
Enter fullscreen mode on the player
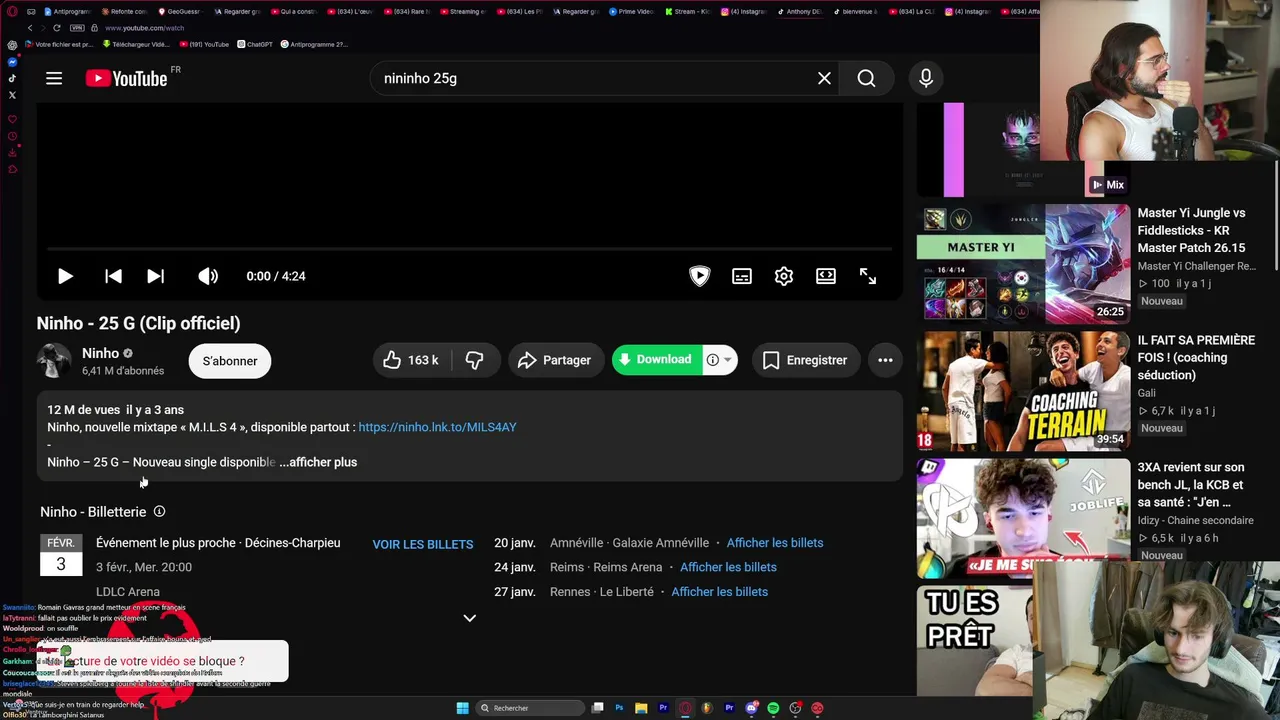click(x=868, y=276)
